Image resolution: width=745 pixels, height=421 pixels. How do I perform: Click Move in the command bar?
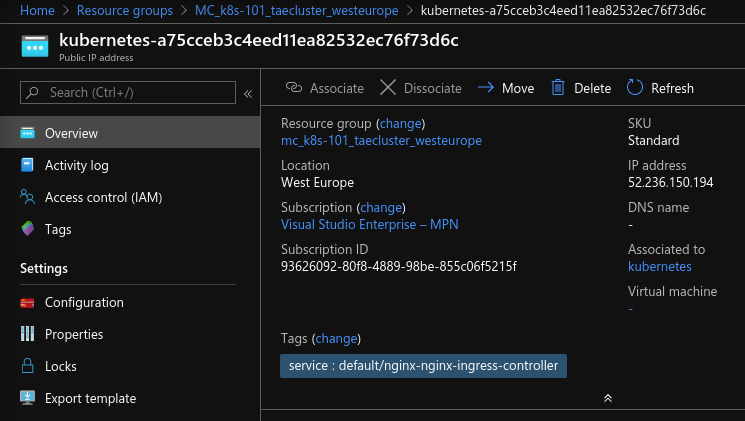[506, 88]
